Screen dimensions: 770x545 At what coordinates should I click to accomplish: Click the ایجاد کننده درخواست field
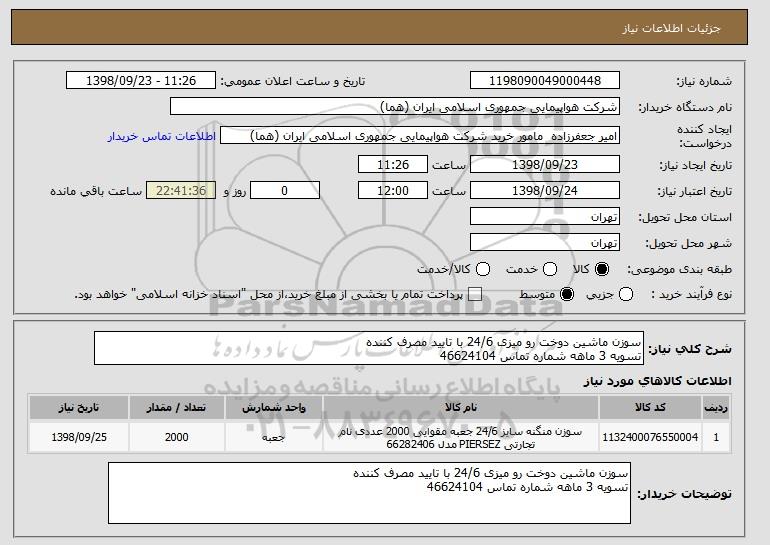point(420,136)
